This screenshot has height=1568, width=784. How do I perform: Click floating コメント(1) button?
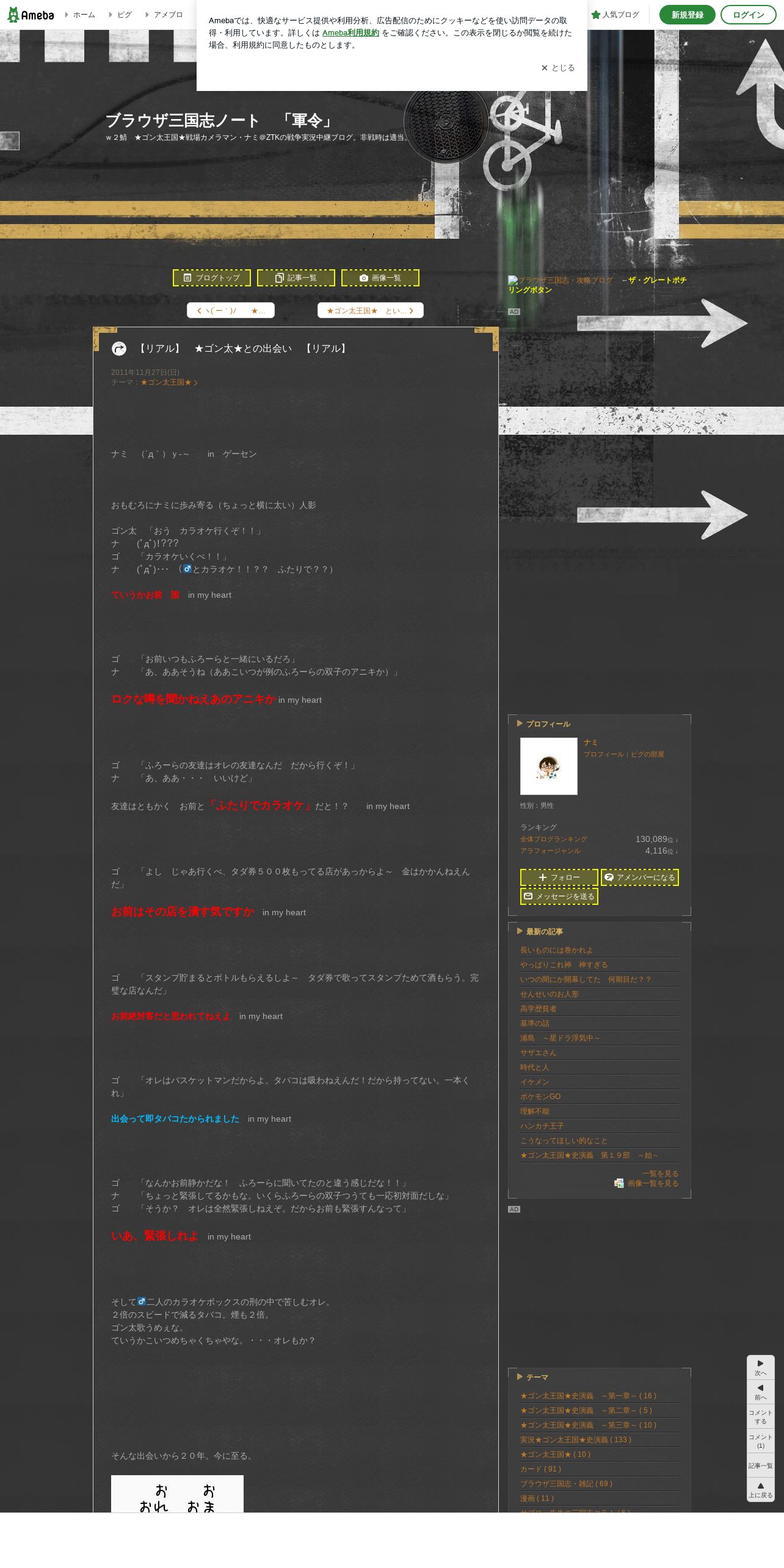coord(760,1441)
